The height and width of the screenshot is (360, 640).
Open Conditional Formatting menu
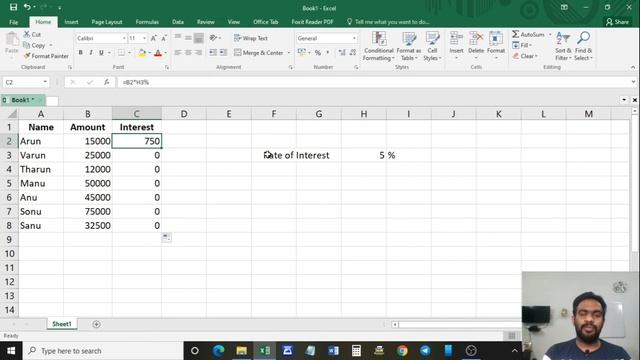point(379,46)
